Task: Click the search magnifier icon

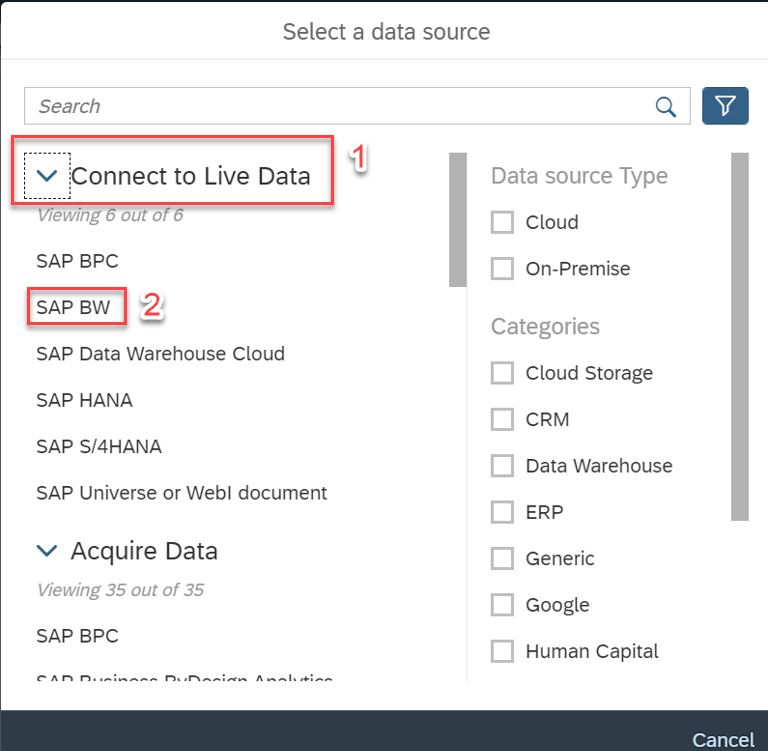Action: (x=666, y=106)
